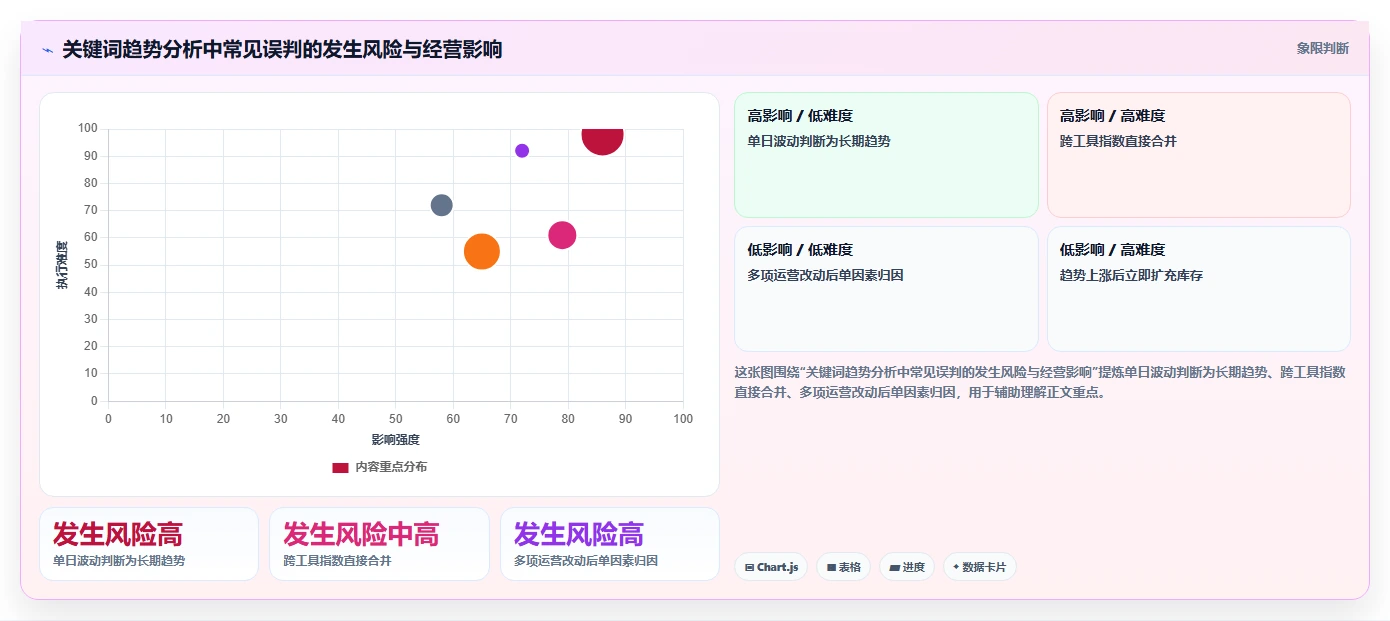Click the red 发生风险高 data card
1390x621 pixels.
pyautogui.click(x=149, y=544)
